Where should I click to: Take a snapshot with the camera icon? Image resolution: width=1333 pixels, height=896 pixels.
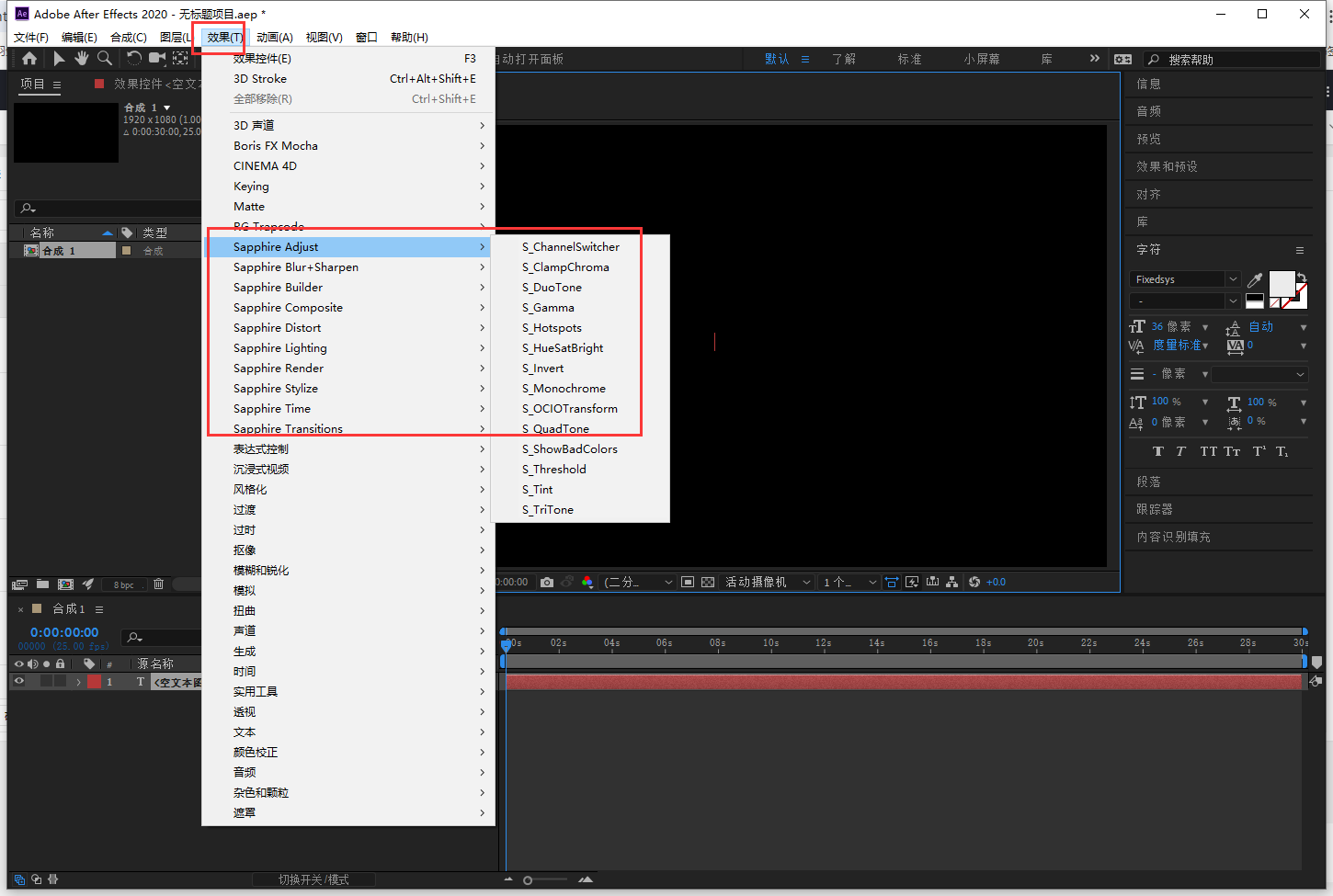(547, 582)
